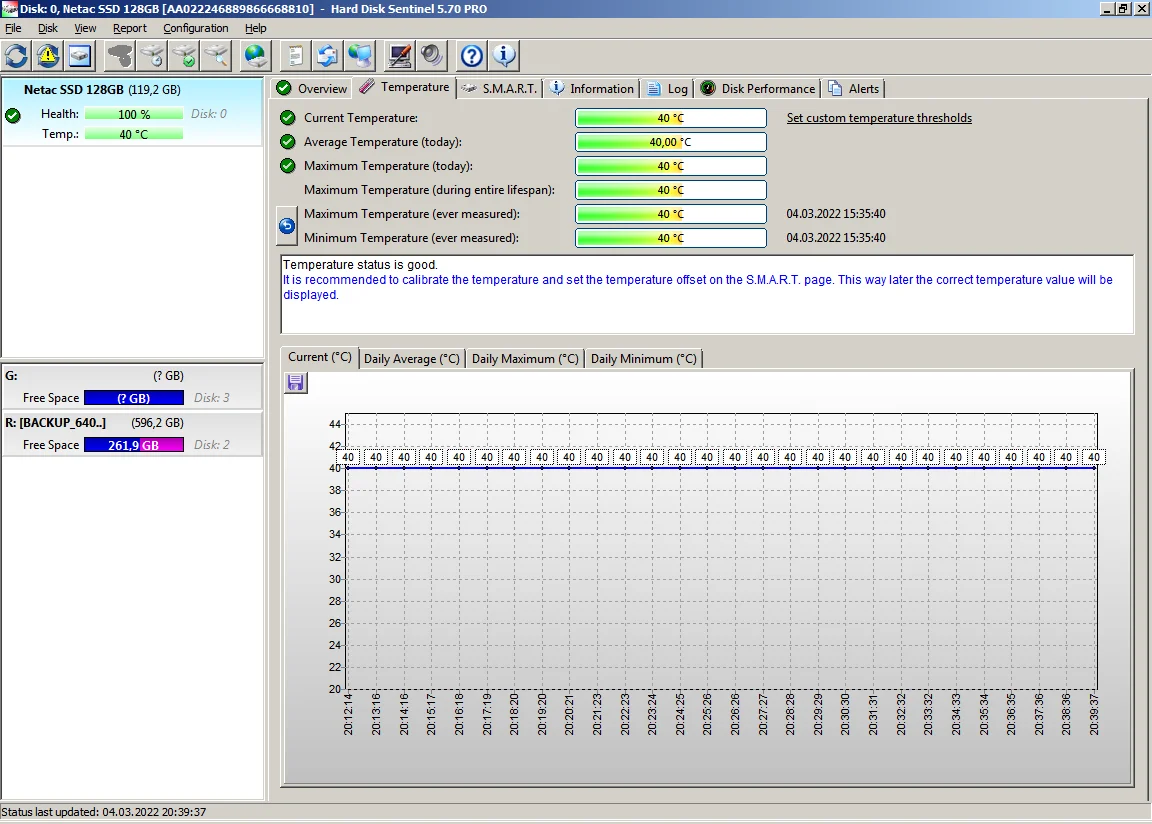Screen dimensions: 1152x824
Task: Click the blue refresh arrows toolbar icon
Action: pyautogui.click(x=17, y=55)
